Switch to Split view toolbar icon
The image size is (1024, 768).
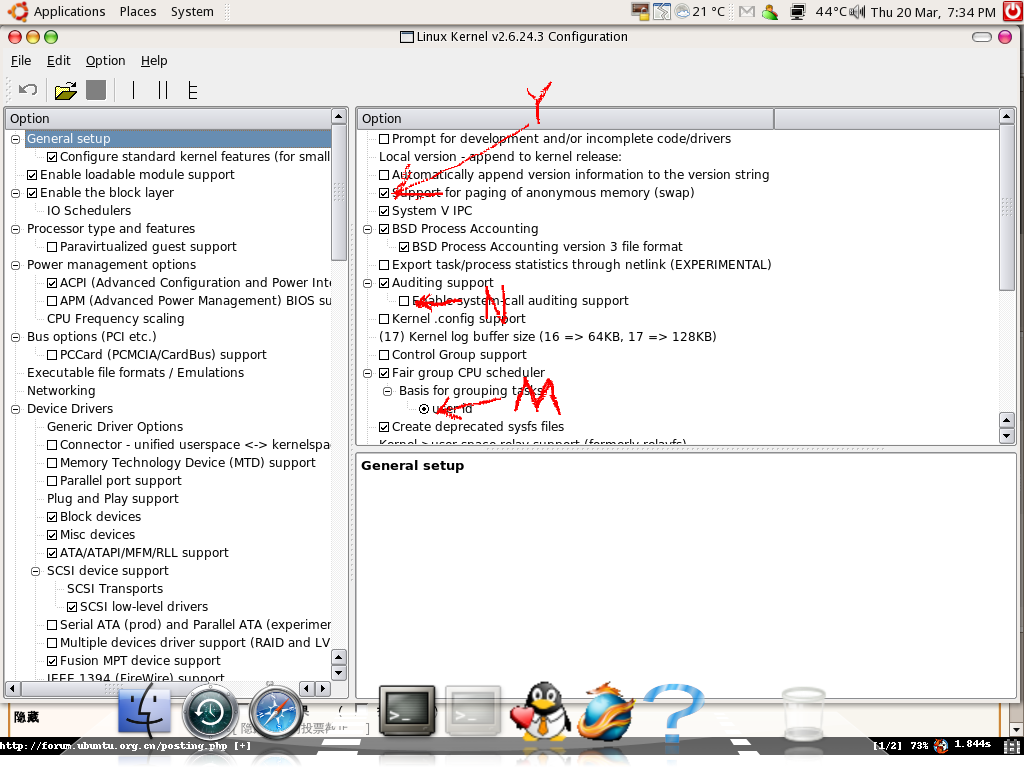(163, 90)
